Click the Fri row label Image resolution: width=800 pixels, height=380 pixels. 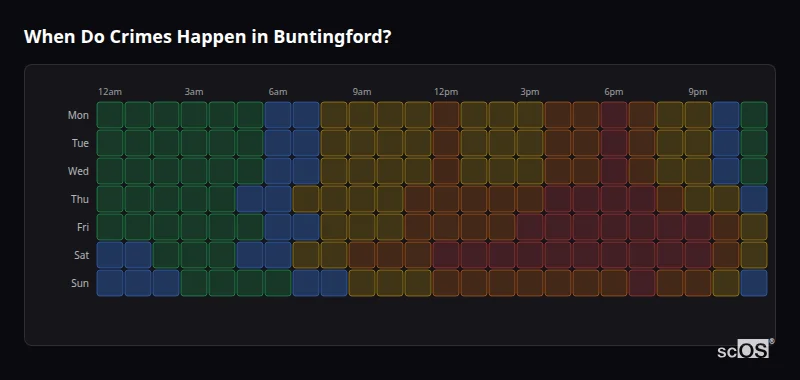pyautogui.click(x=83, y=227)
